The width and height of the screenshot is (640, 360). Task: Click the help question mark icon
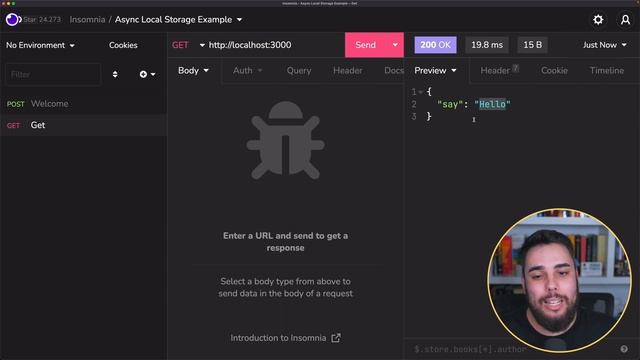(x=624, y=349)
